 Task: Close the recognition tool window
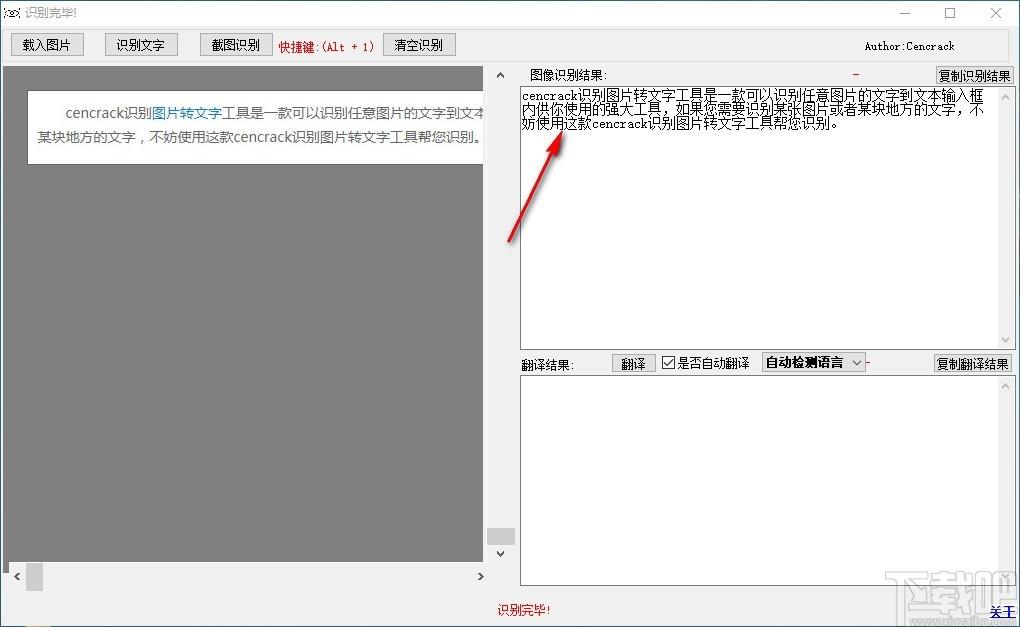click(x=996, y=13)
